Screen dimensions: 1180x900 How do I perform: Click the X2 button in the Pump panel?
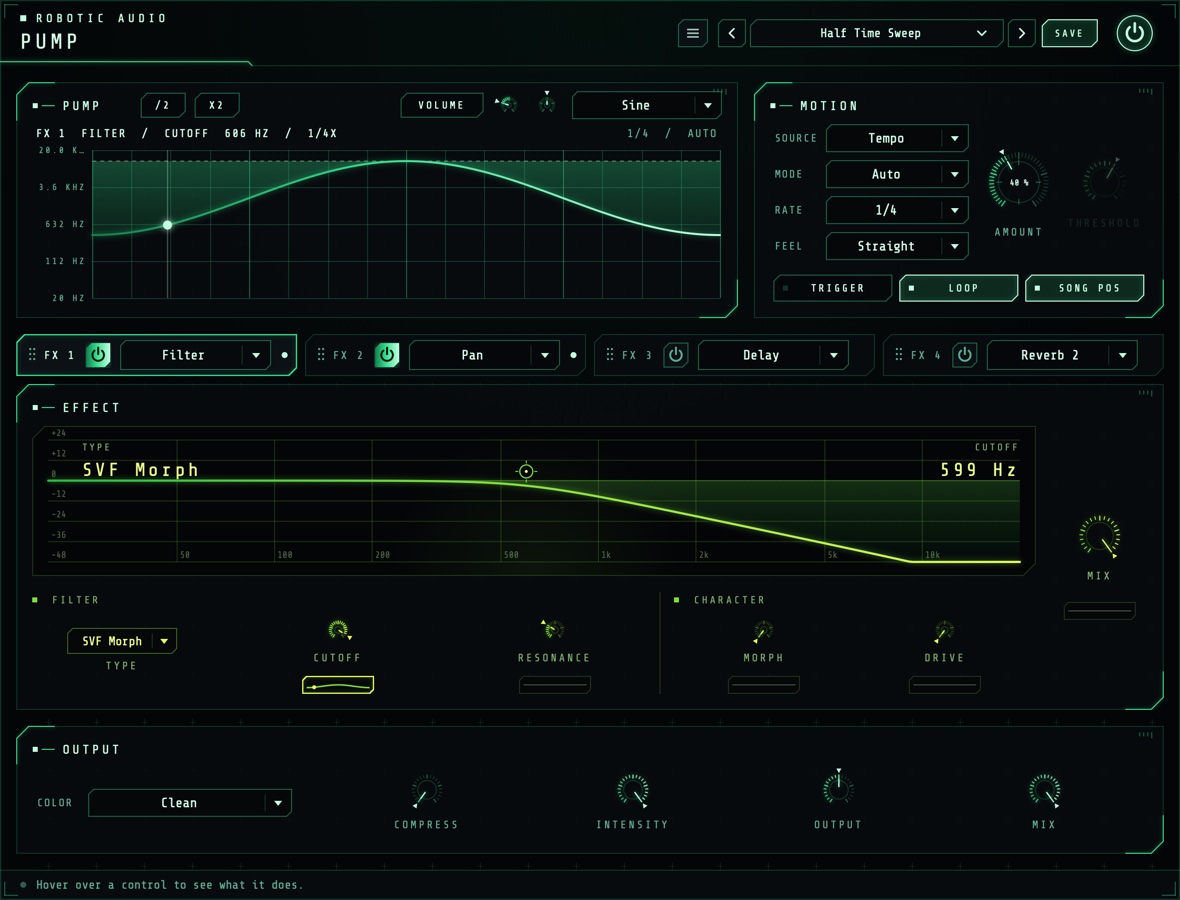point(217,105)
